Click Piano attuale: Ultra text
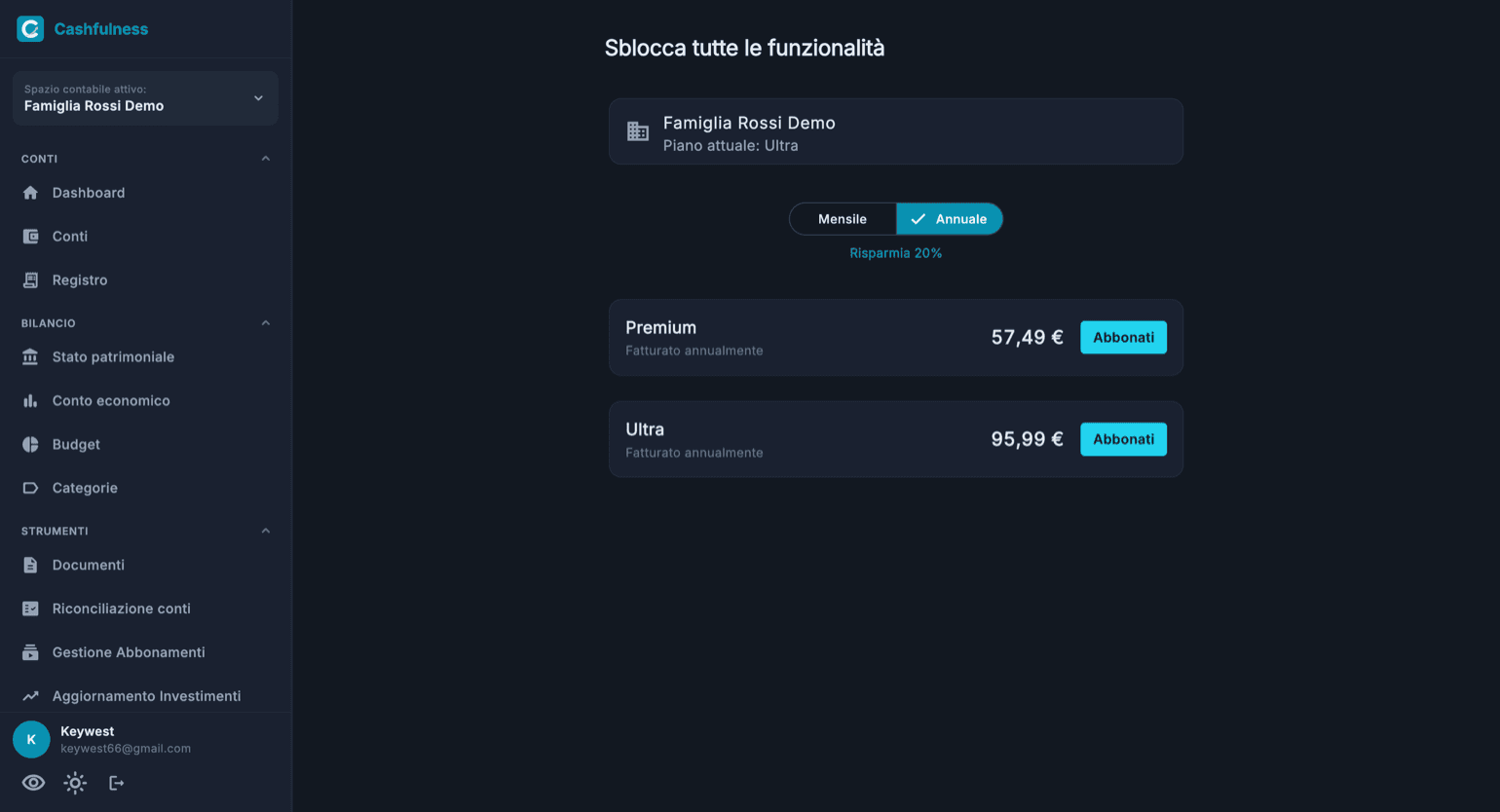The width and height of the screenshot is (1500, 812). 731,146
